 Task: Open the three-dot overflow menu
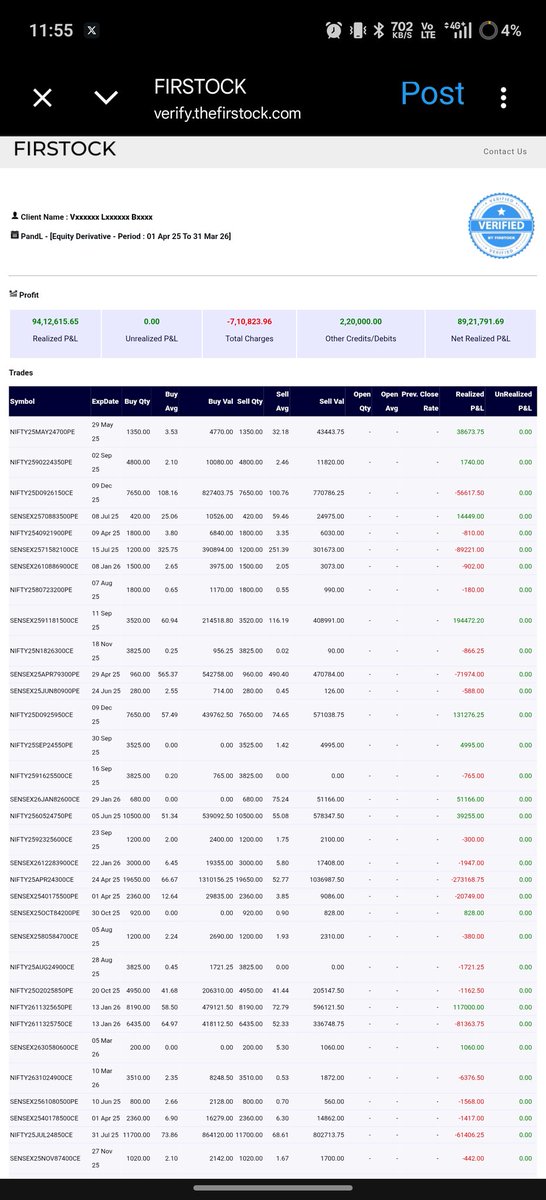(x=503, y=97)
